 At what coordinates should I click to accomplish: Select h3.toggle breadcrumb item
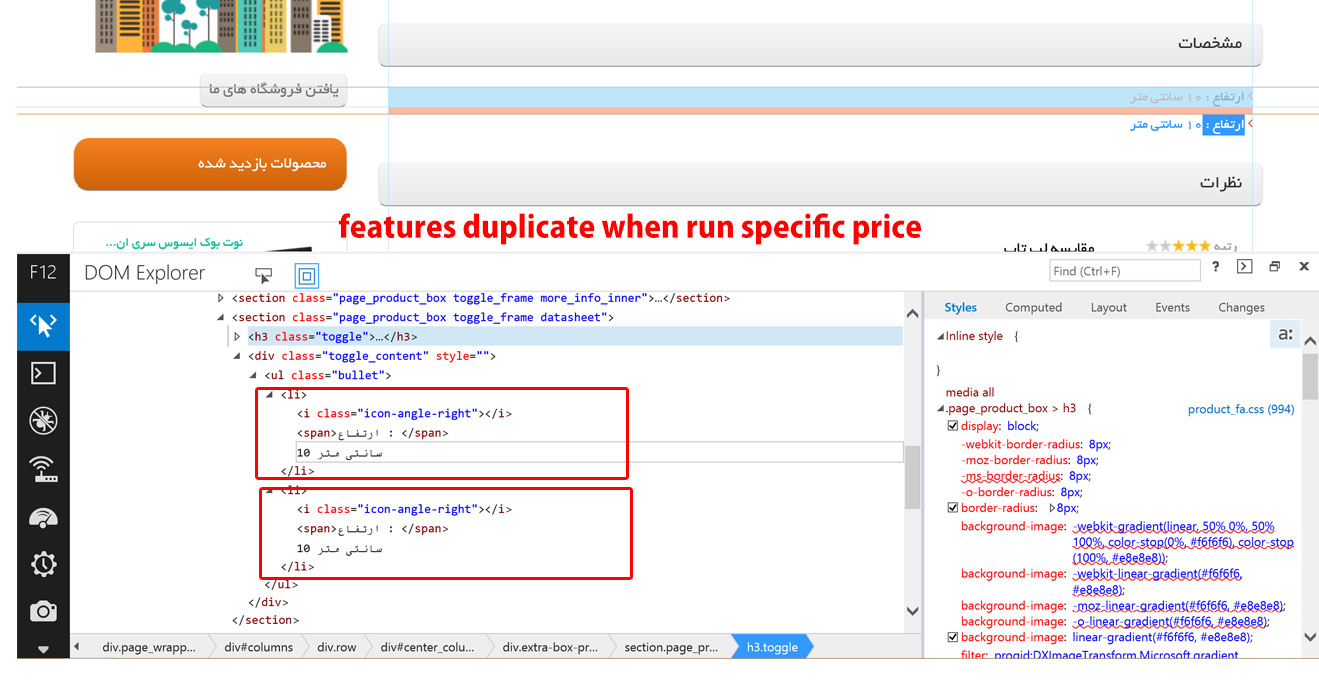tap(772, 647)
